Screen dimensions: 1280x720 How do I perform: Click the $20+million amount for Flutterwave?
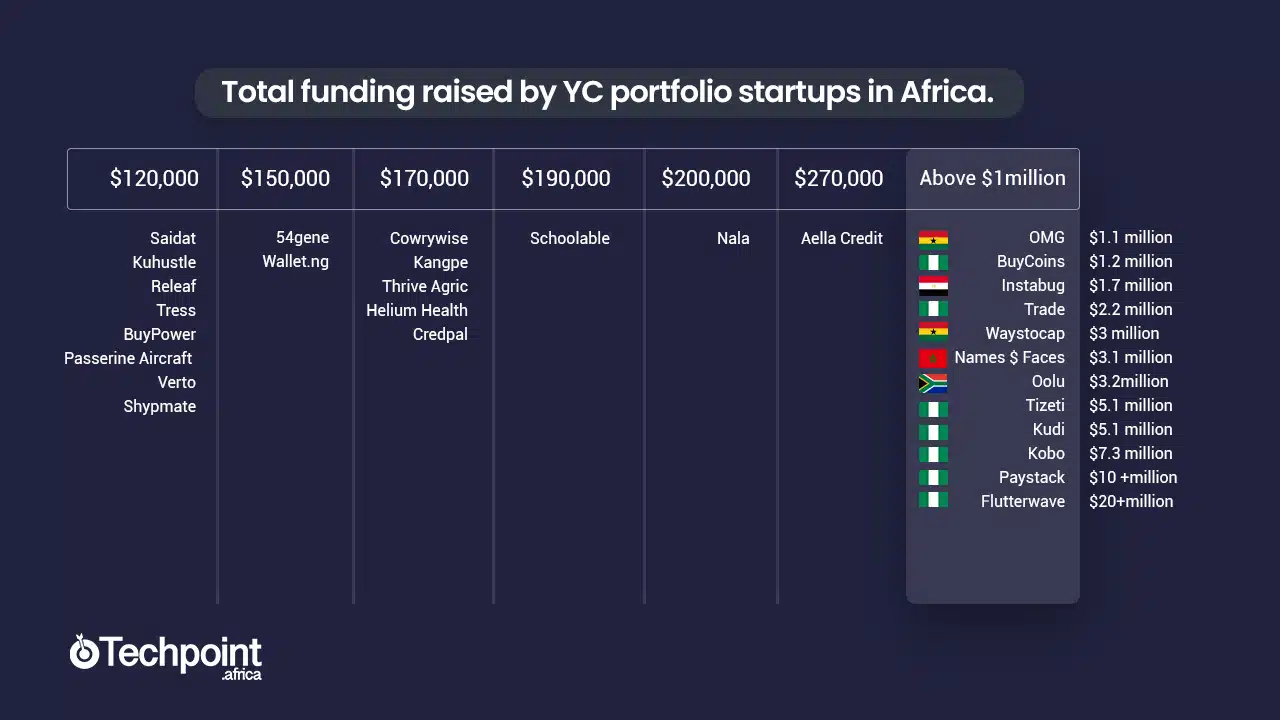[x=1131, y=502]
